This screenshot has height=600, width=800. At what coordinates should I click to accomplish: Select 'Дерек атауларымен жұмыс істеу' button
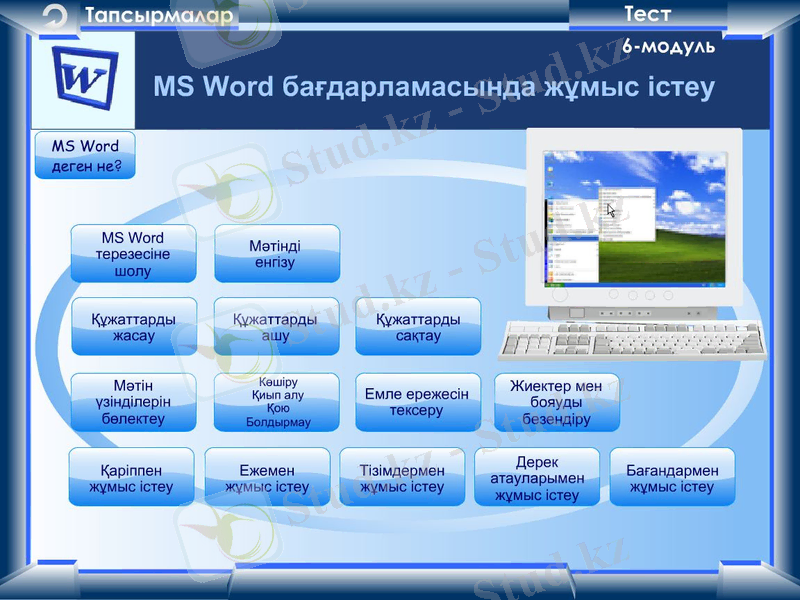click(537, 477)
